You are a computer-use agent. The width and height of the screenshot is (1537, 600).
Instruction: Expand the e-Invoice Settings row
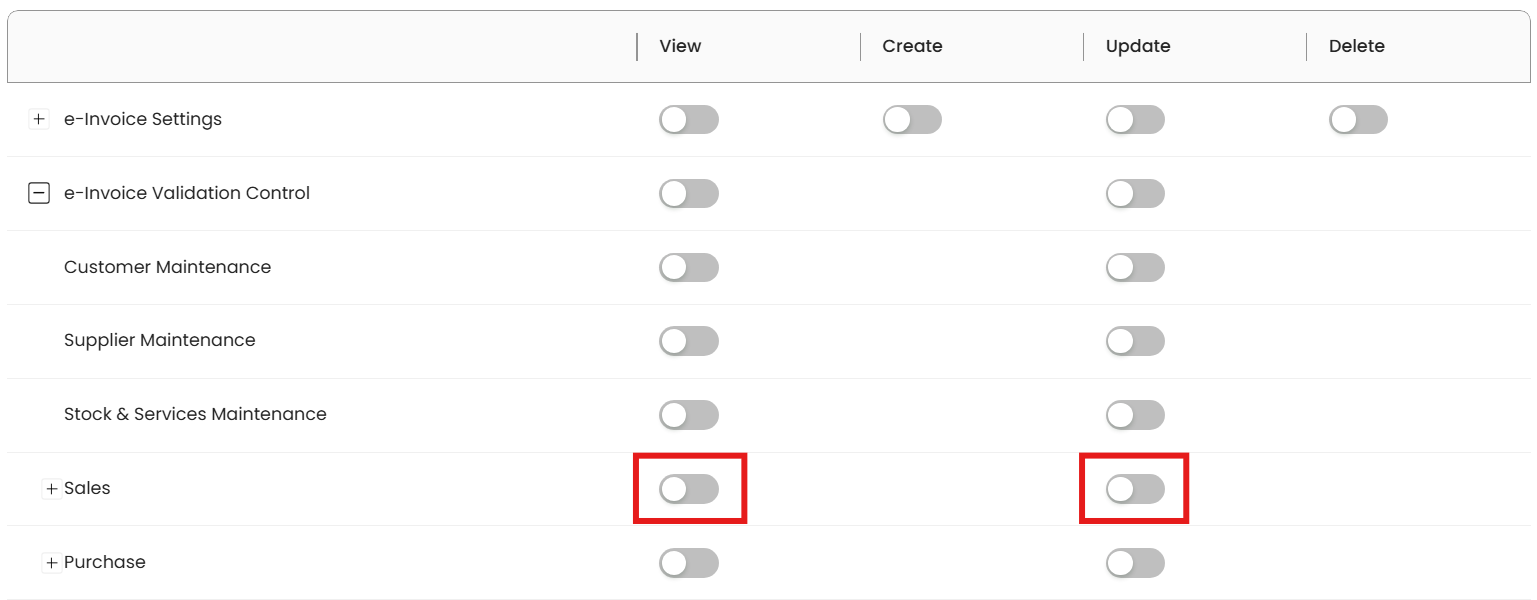[x=38, y=120]
